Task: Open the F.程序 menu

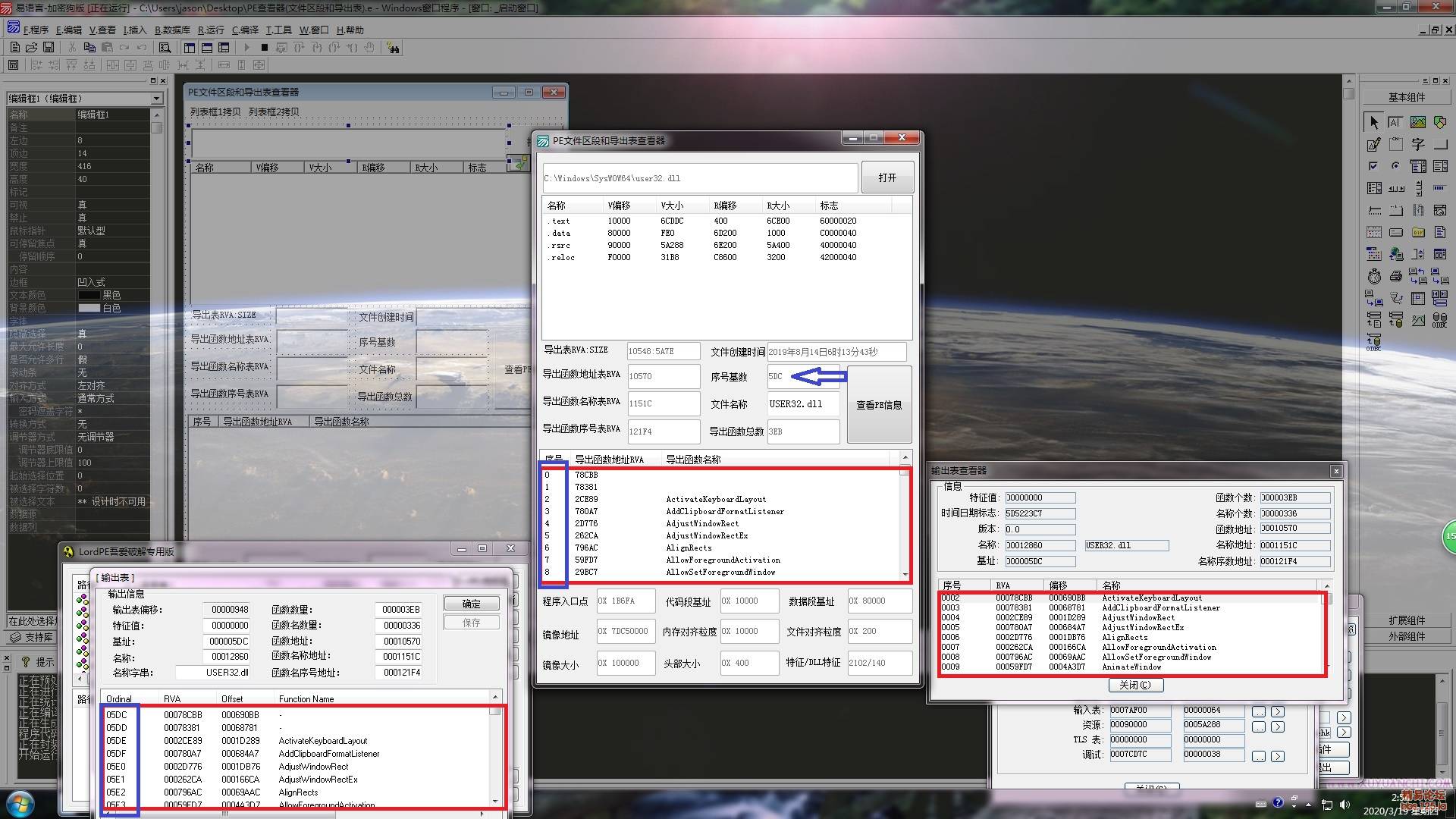Action: point(36,30)
